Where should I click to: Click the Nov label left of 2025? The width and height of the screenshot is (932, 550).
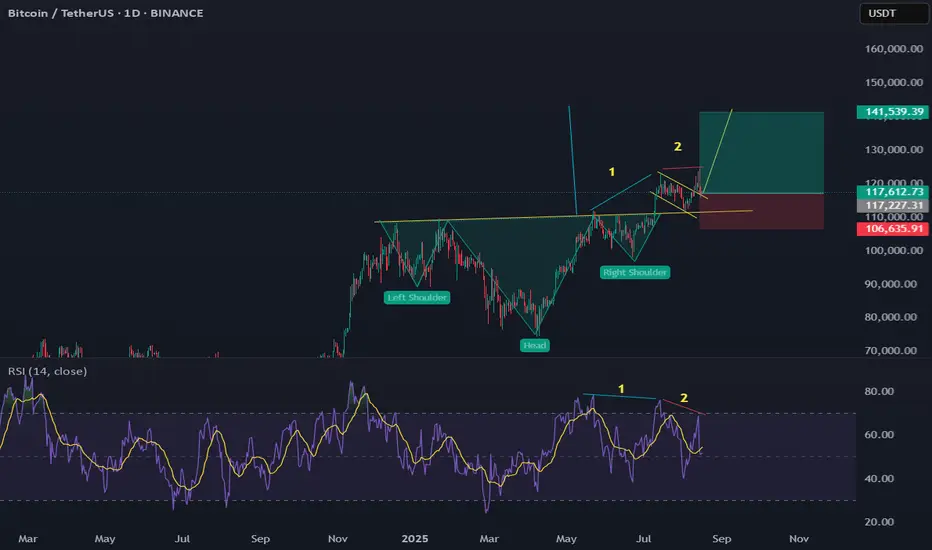[x=338, y=539]
